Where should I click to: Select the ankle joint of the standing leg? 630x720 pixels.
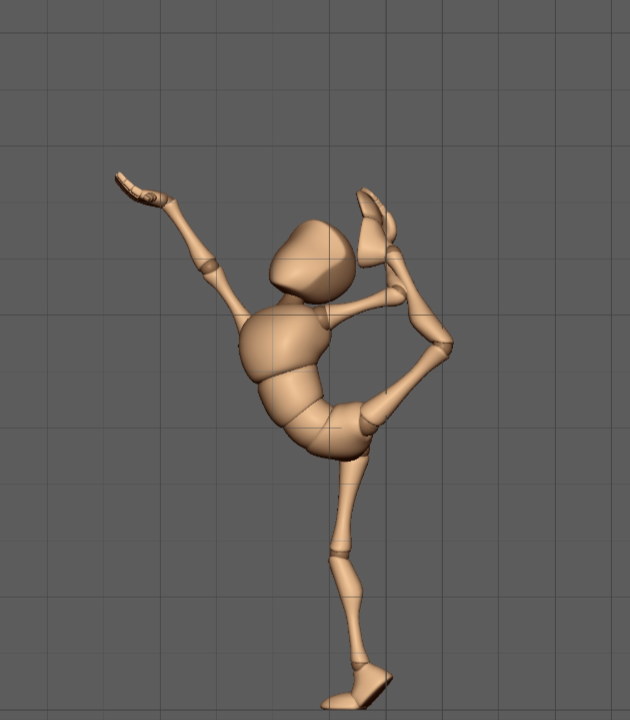click(360, 665)
